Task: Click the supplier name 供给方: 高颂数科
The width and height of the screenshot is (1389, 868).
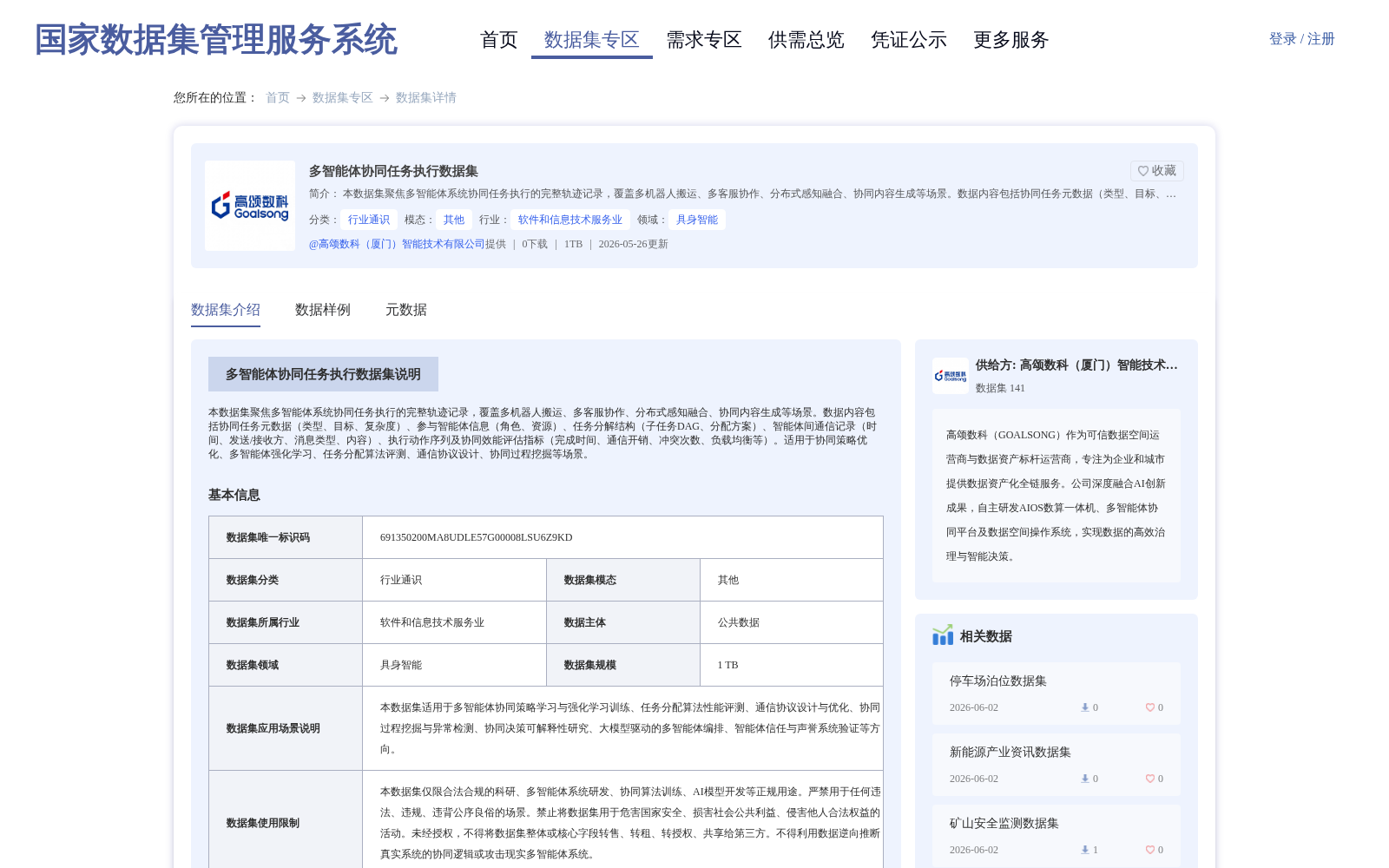Action: [1076, 365]
